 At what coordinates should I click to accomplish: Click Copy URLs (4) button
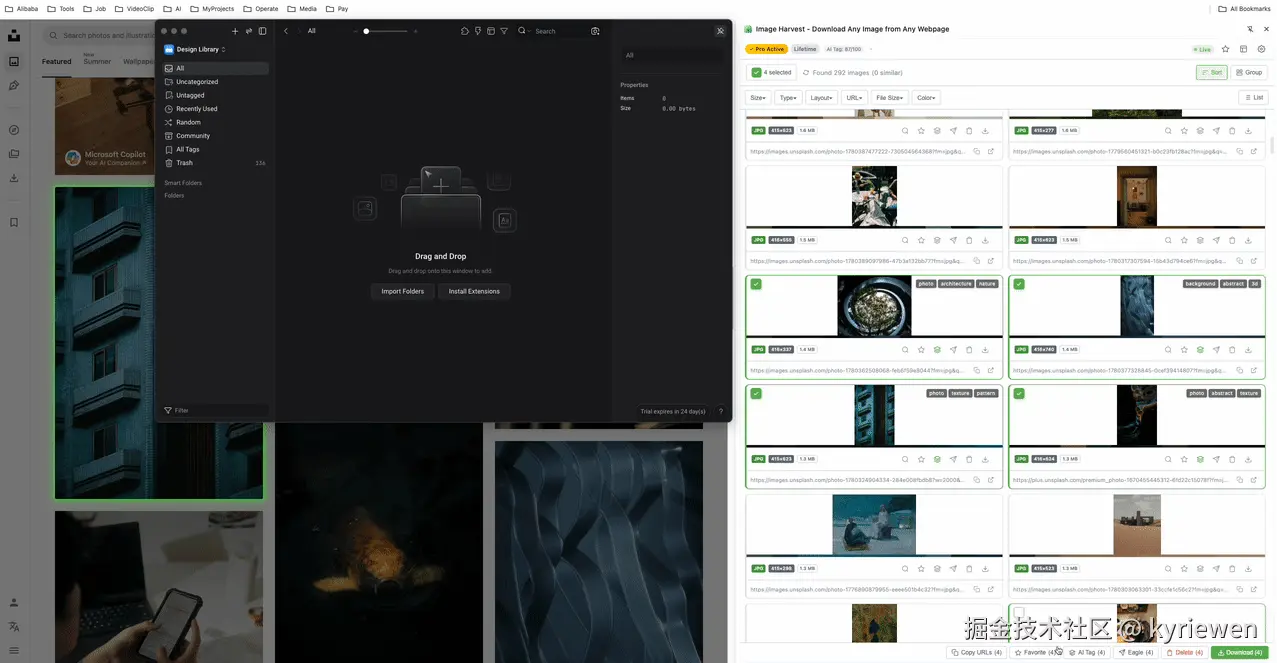pyautogui.click(x=976, y=652)
